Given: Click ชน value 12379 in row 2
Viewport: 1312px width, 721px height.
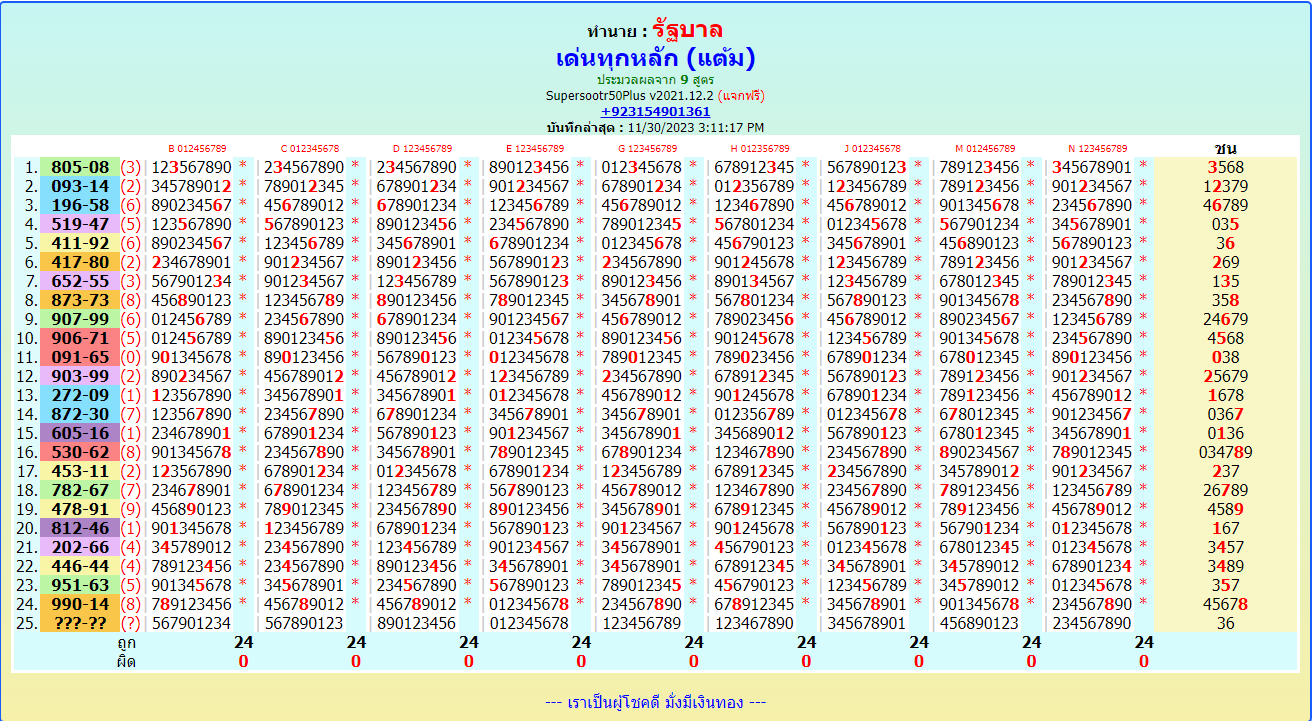Looking at the screenshot, I should [x=1225, y=186].
